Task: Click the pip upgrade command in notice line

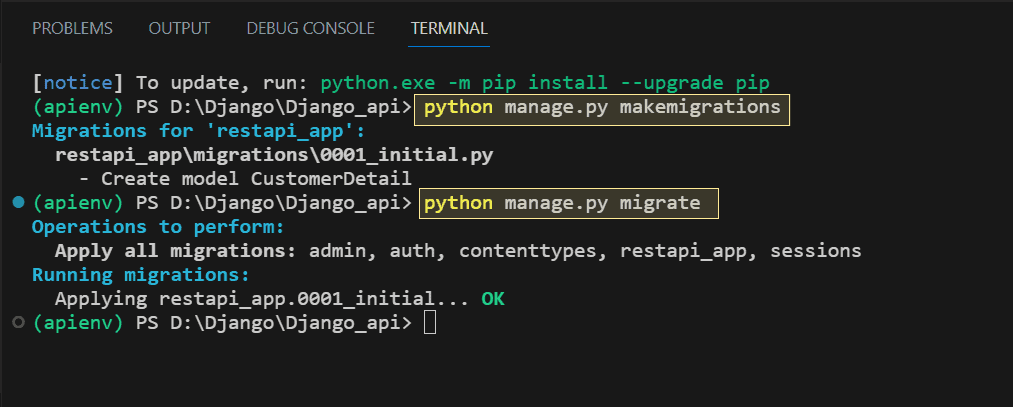Action: pos(545,83)
